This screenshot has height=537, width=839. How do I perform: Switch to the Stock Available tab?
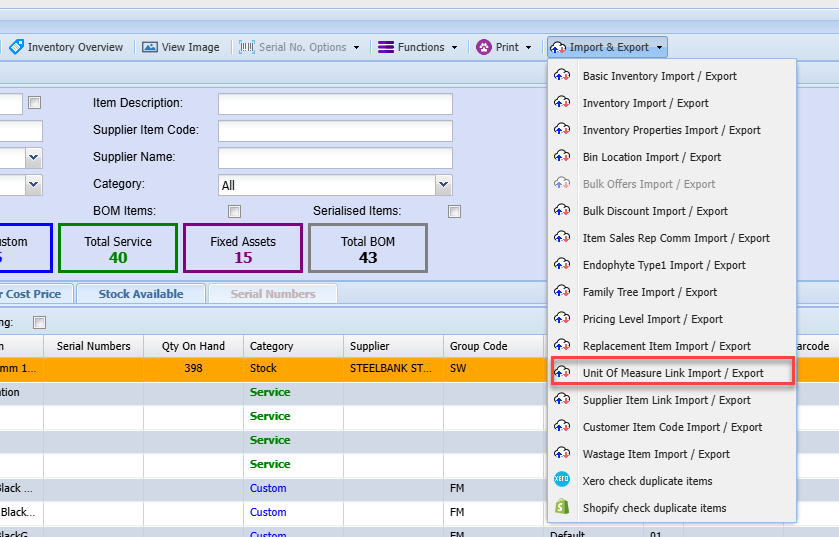(140, 294)
